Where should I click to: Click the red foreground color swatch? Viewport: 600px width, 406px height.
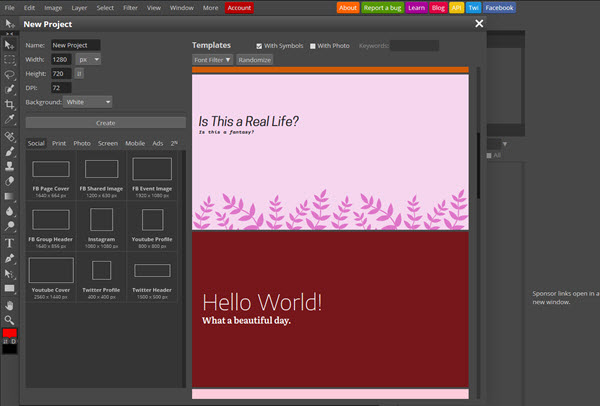(x=10, y=333)
